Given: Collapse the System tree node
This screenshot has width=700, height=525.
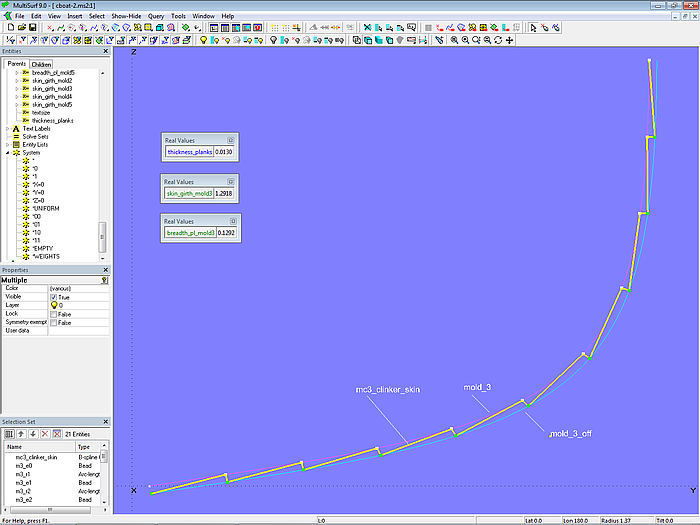Looking at the screenshot, I should 7,153.
